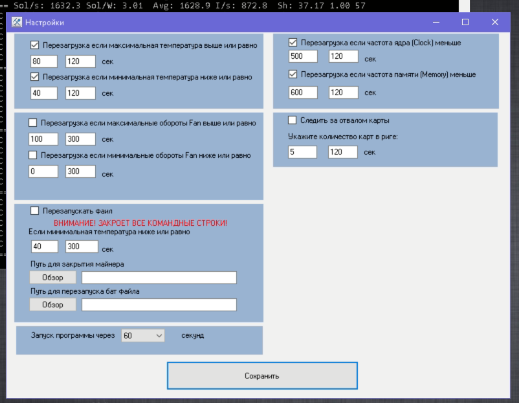Click label Если минимальная температура ниже или равно
Screen dimensions: 519x403
pos(109,232)
